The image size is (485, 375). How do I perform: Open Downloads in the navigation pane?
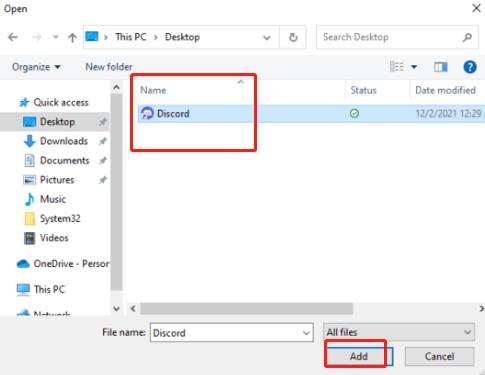click(64, 141)
